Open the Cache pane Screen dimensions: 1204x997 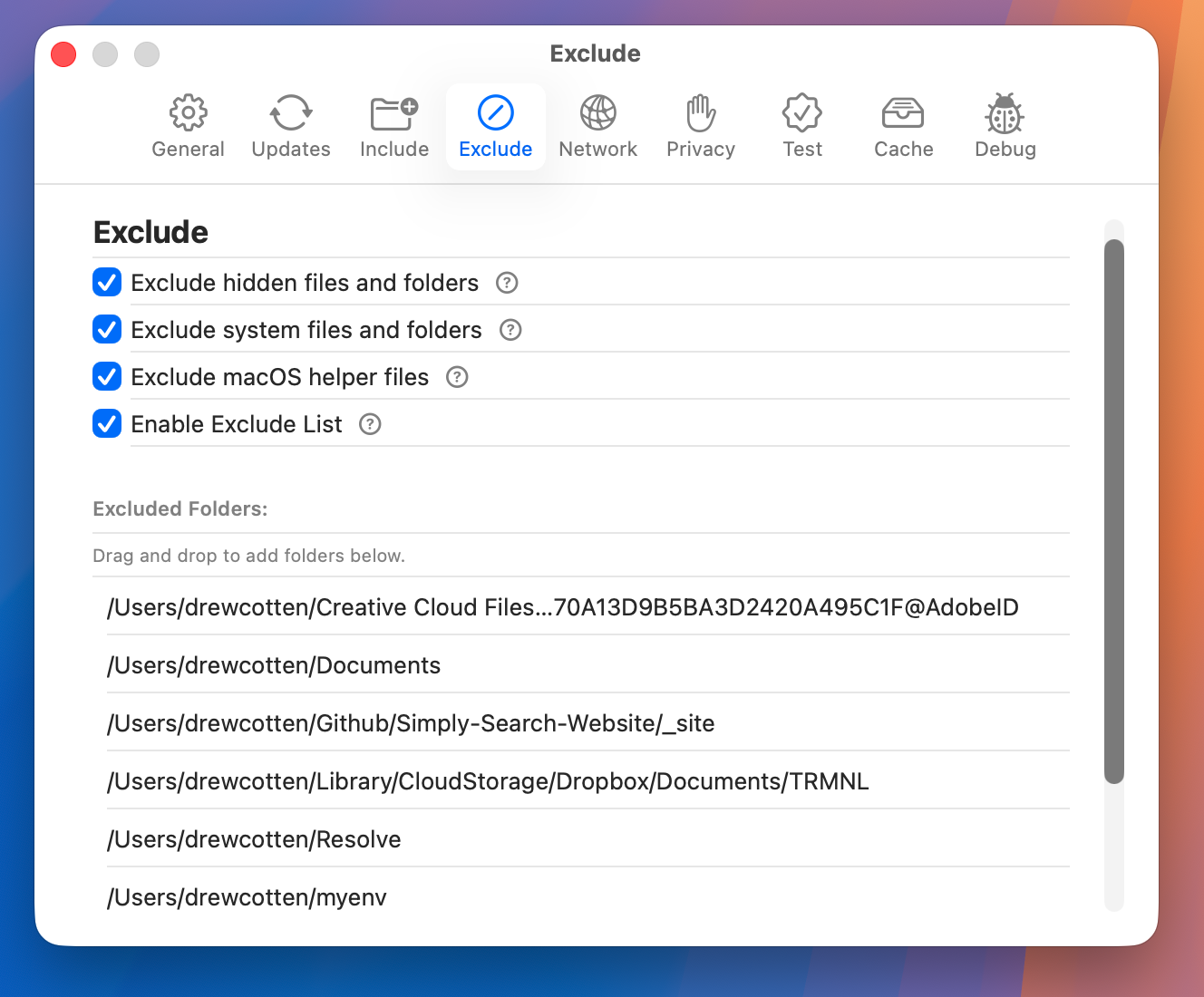pos(903,125)
